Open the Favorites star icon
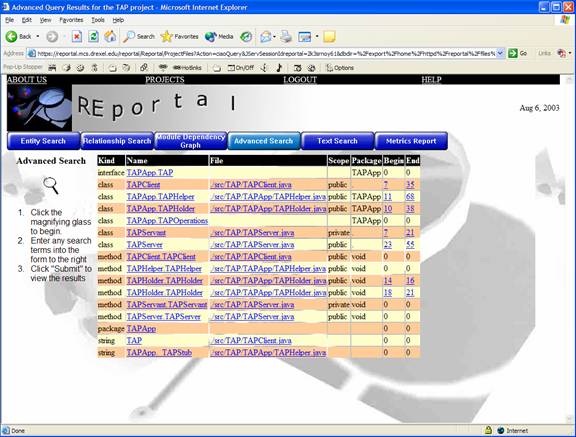 click(167, 36)
